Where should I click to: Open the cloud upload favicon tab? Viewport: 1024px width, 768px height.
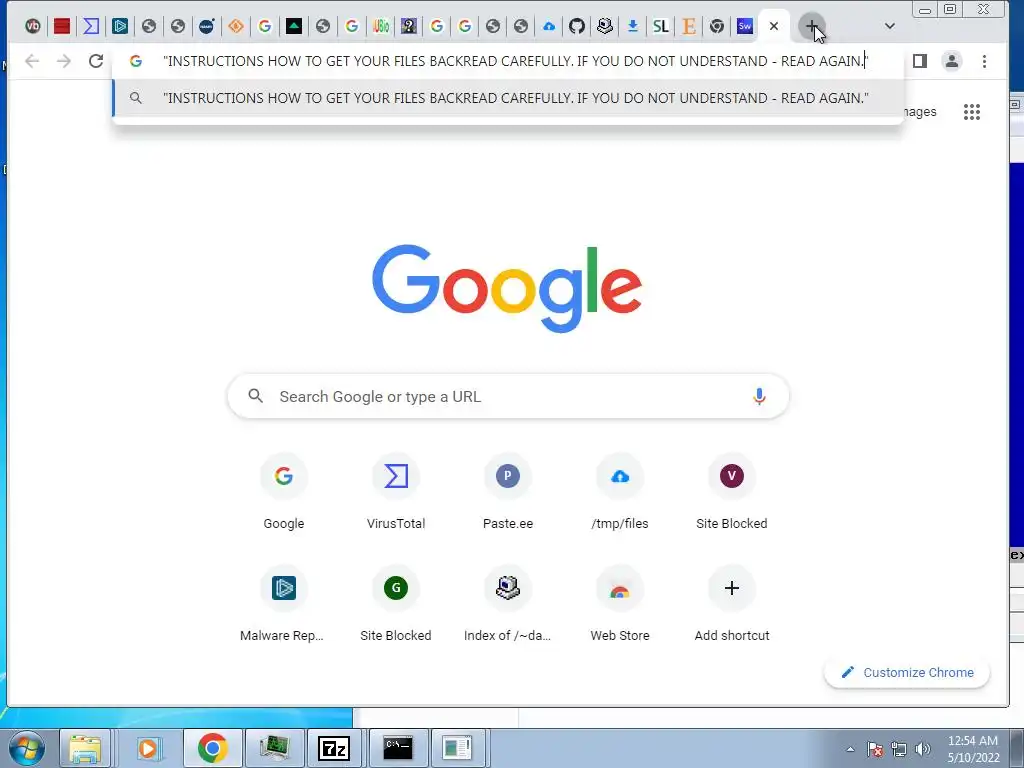point(549,26)
